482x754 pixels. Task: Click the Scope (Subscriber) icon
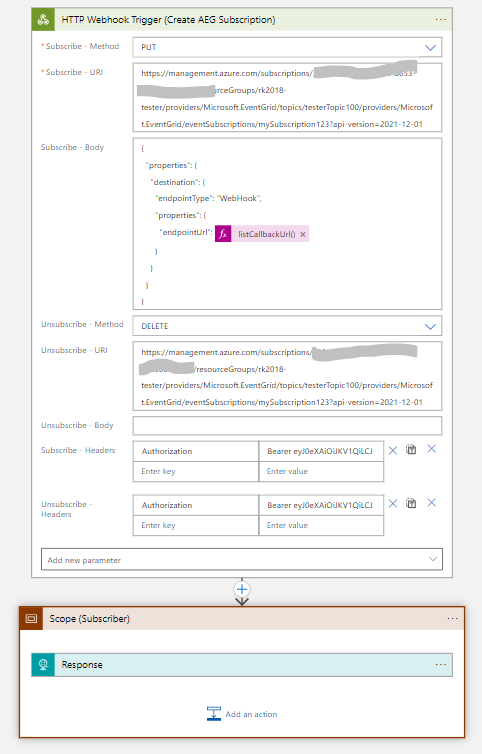tap(31, 618)
